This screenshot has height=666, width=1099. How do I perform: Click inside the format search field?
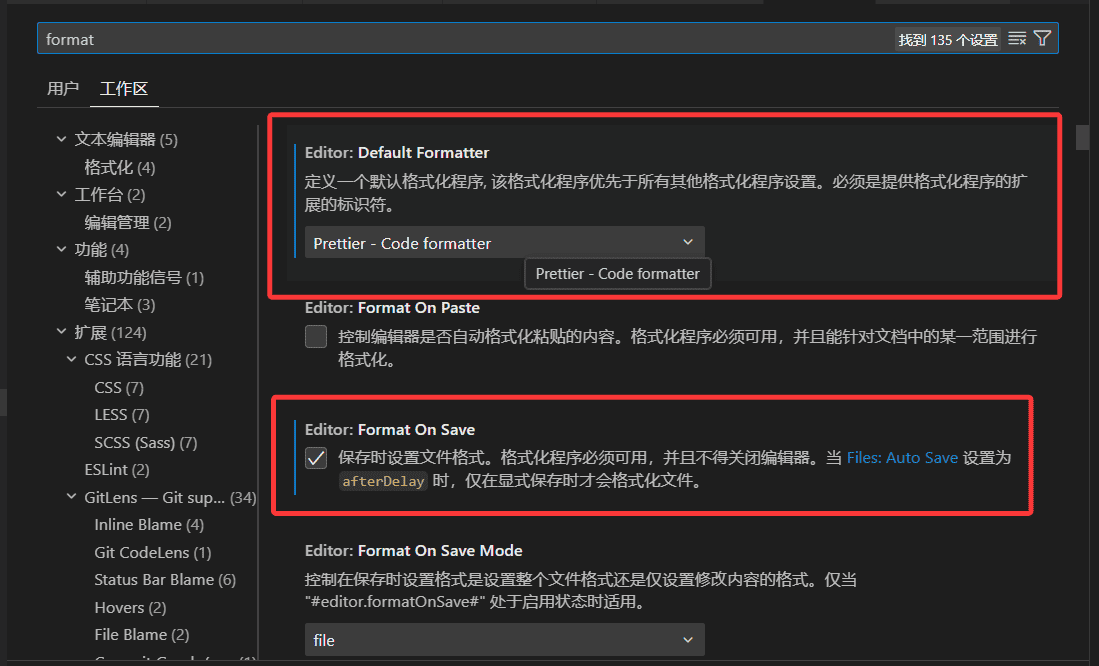400,38
